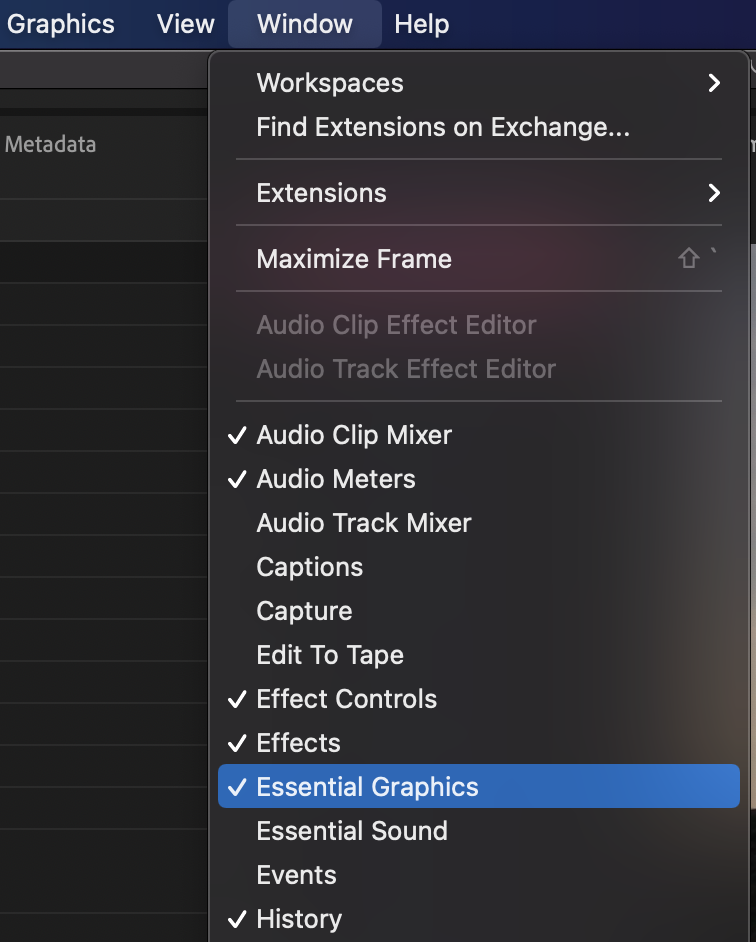
Task: Show the Essential Sound panel
Action: coord(352,831)
